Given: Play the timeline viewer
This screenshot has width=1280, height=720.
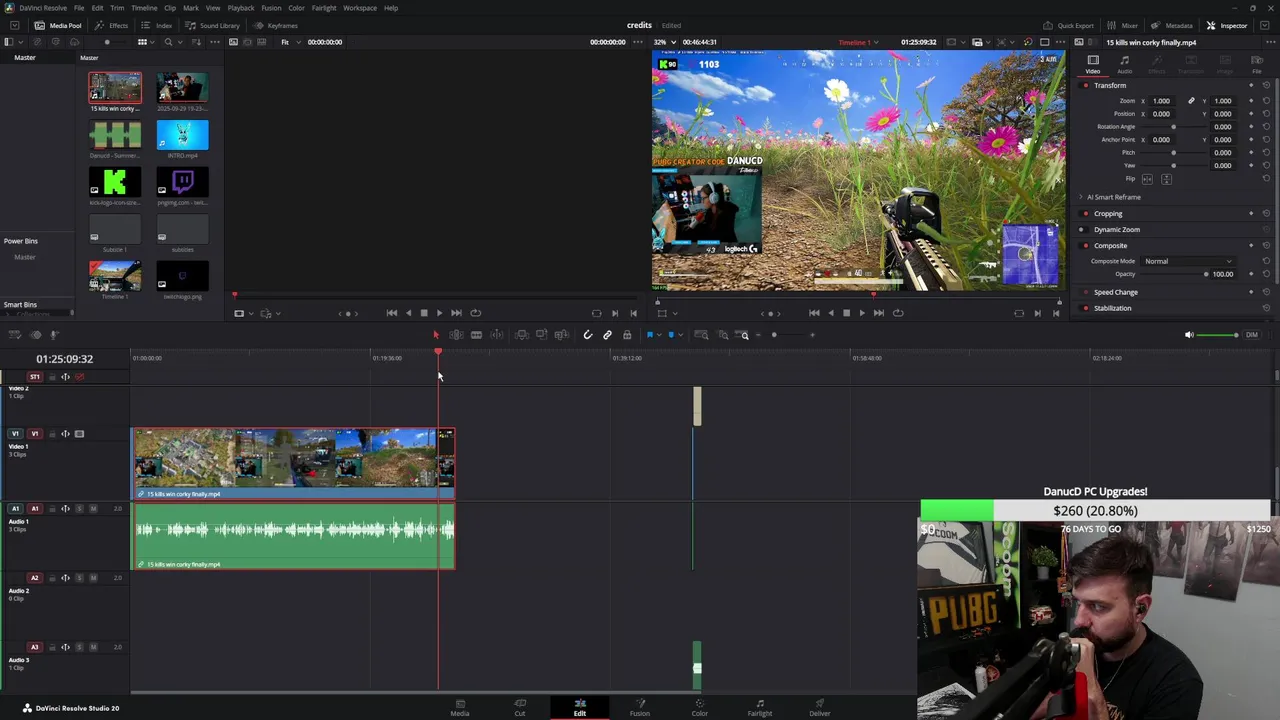Looking at the screenshot, I should coord(862,313).
